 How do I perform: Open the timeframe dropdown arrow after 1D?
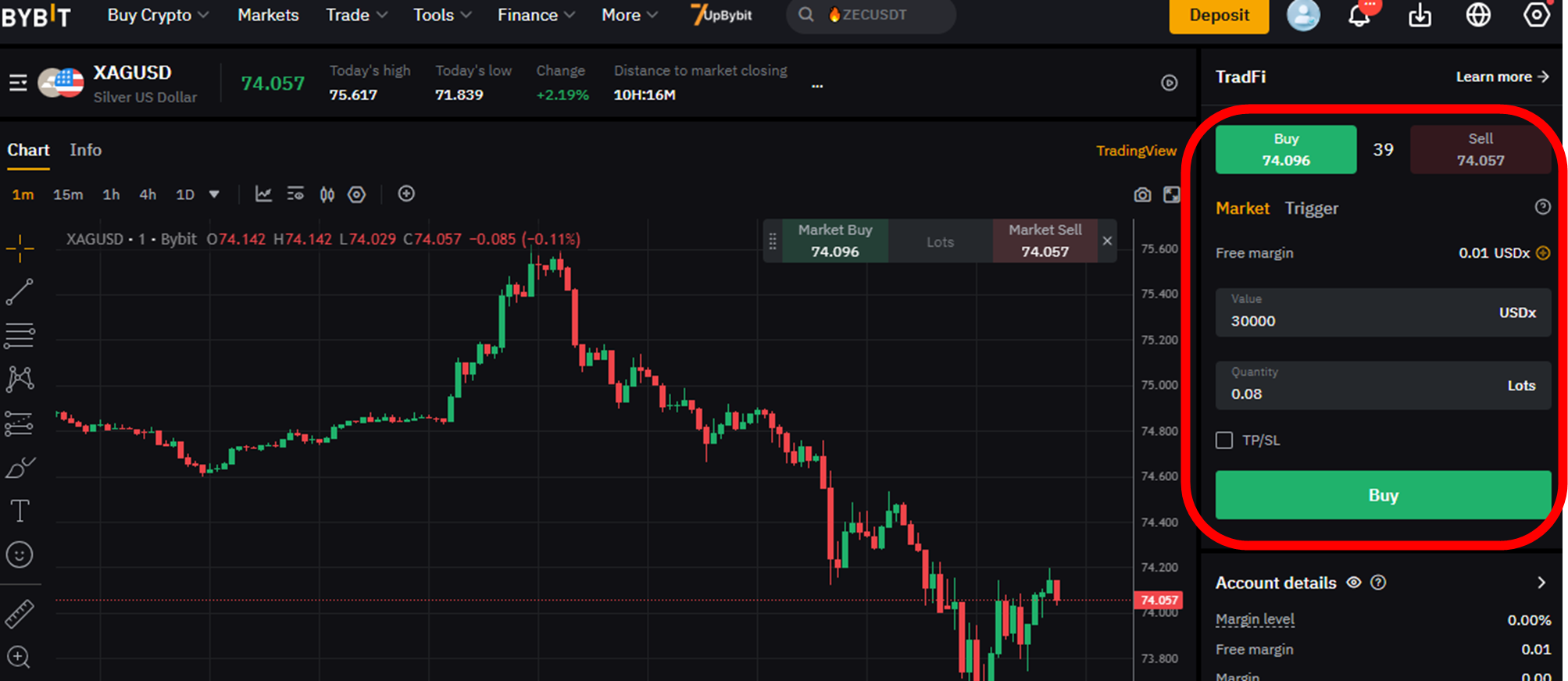214,194
